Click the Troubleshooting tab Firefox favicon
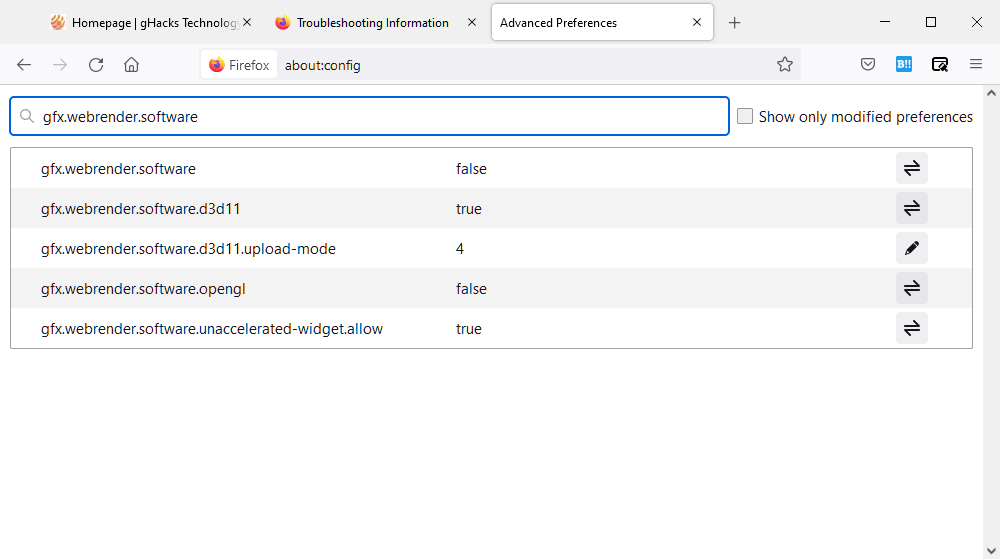 283,23
